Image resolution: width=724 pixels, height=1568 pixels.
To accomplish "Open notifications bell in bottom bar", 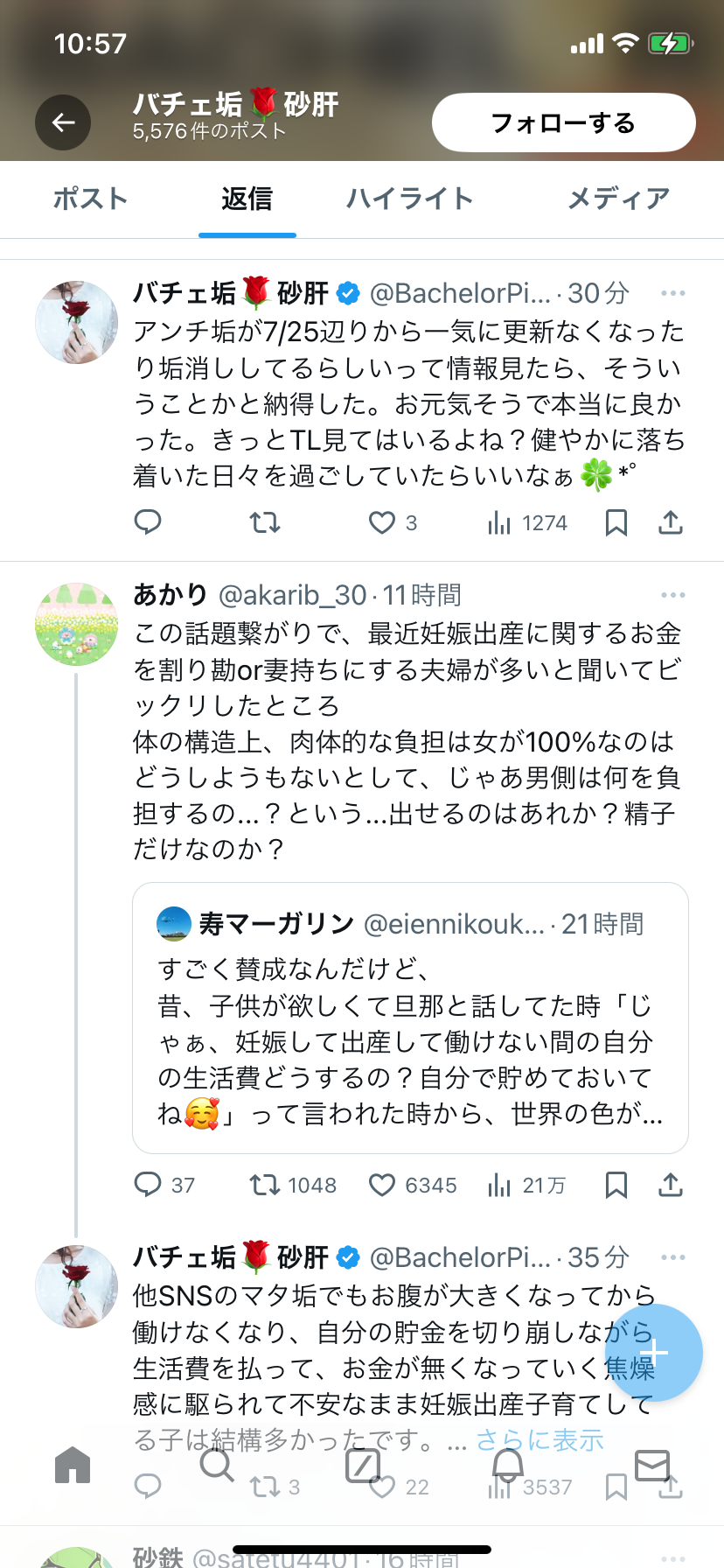I will (507, 1465).
